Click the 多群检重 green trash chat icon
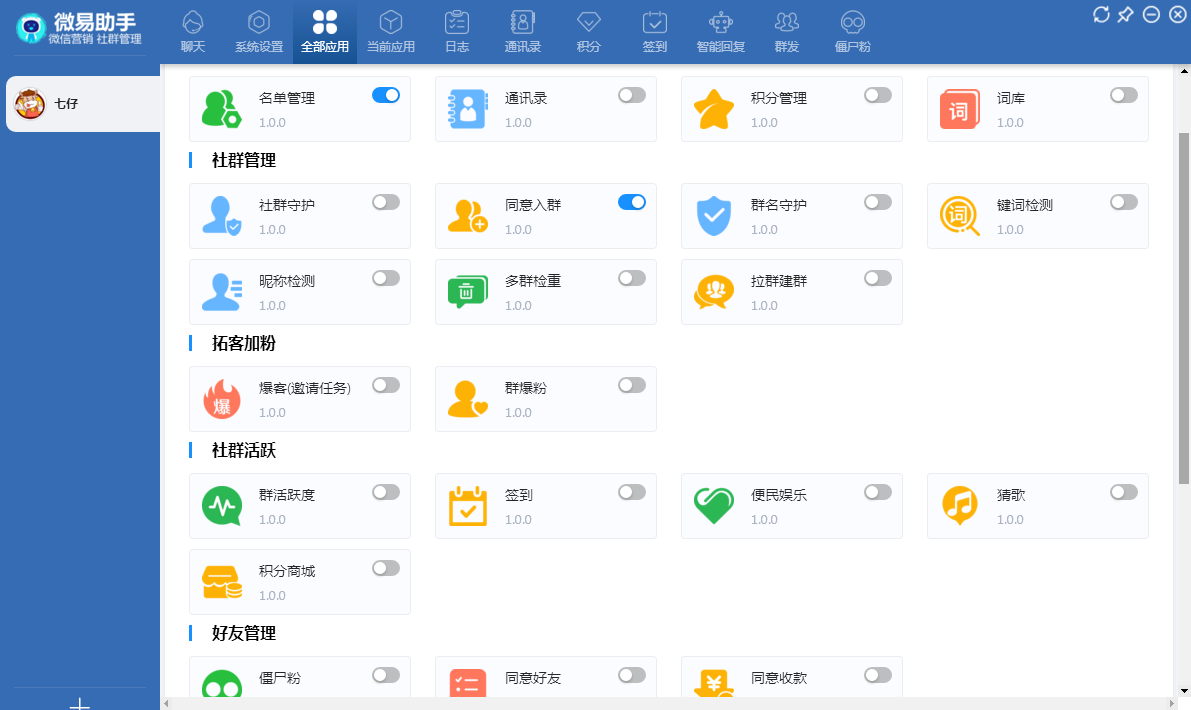Viewport: 1191px width, 710px height. pyautogui.click(x=467, y=292)
